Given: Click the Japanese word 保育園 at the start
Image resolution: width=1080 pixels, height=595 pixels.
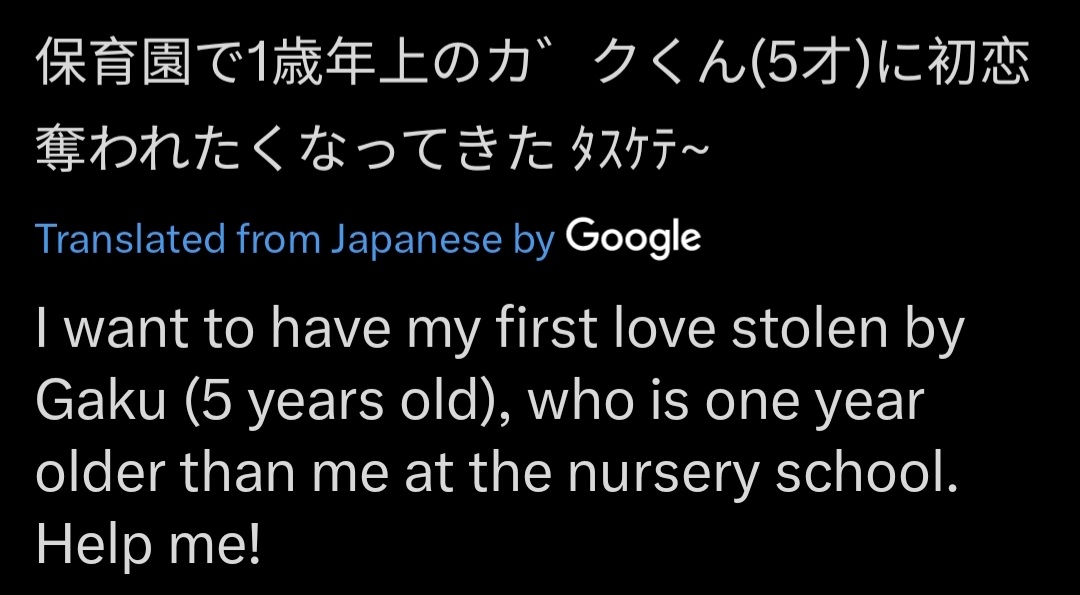Looking at the screenshot, I should coord(112,64).
